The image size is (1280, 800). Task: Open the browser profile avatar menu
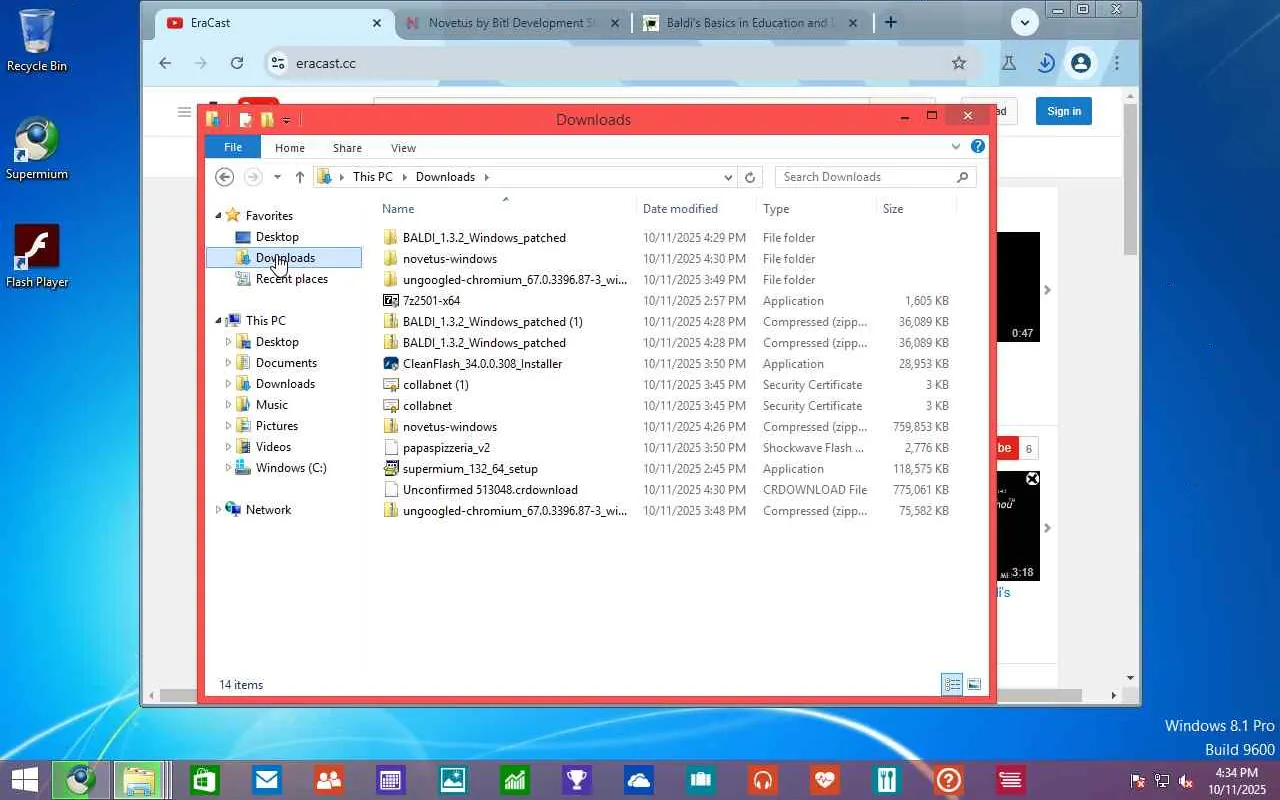click(1080, 63)
